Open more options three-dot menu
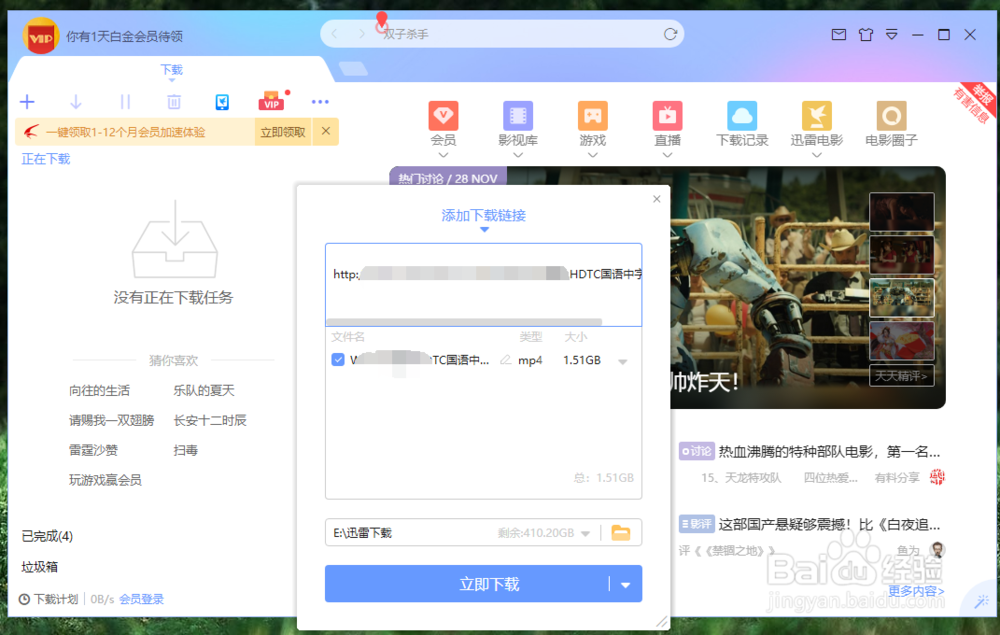The height and width of the screenshot is (635, 1000). click(320, 101)
